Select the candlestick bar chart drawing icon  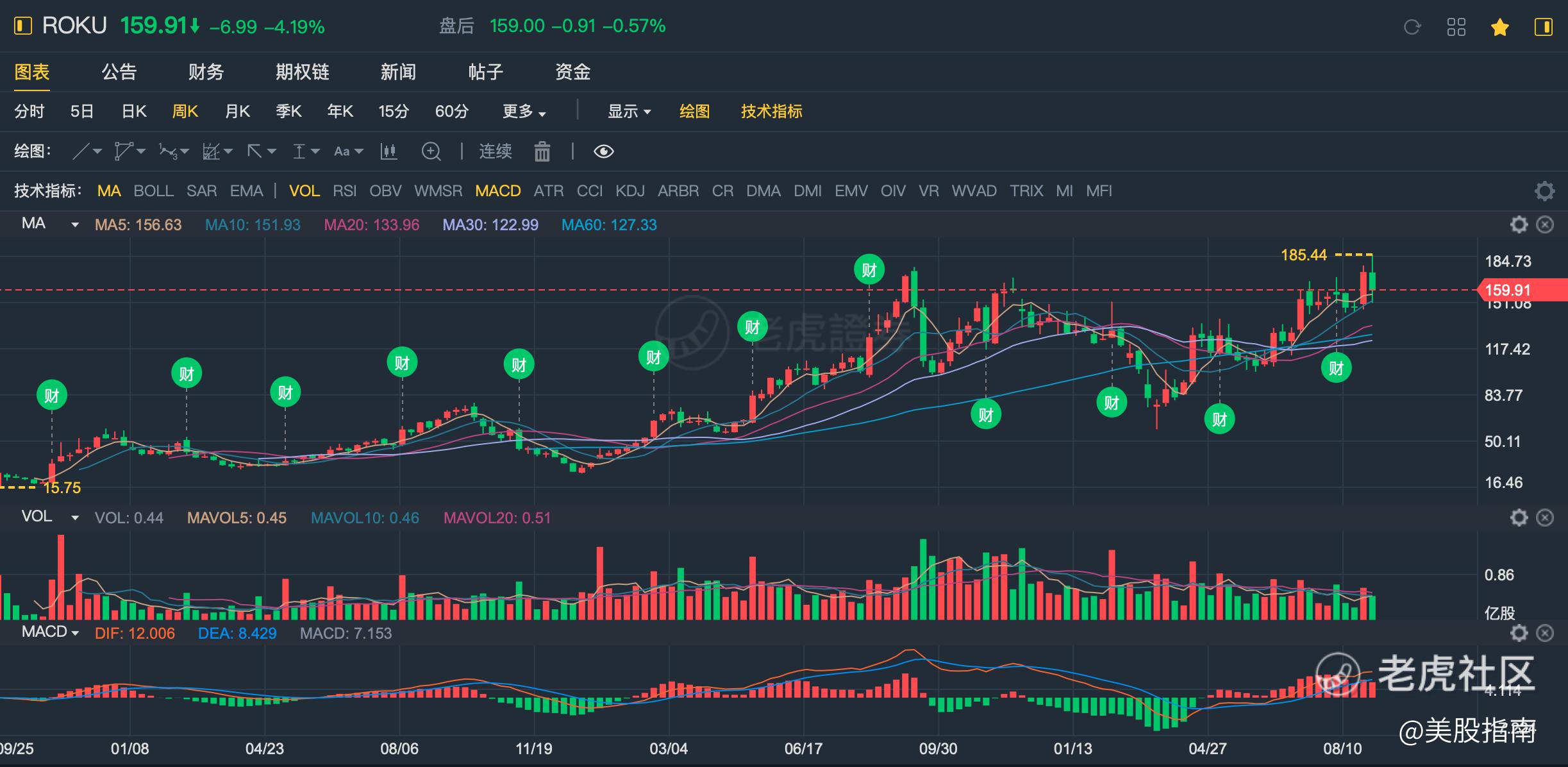(x=388, y=151)
